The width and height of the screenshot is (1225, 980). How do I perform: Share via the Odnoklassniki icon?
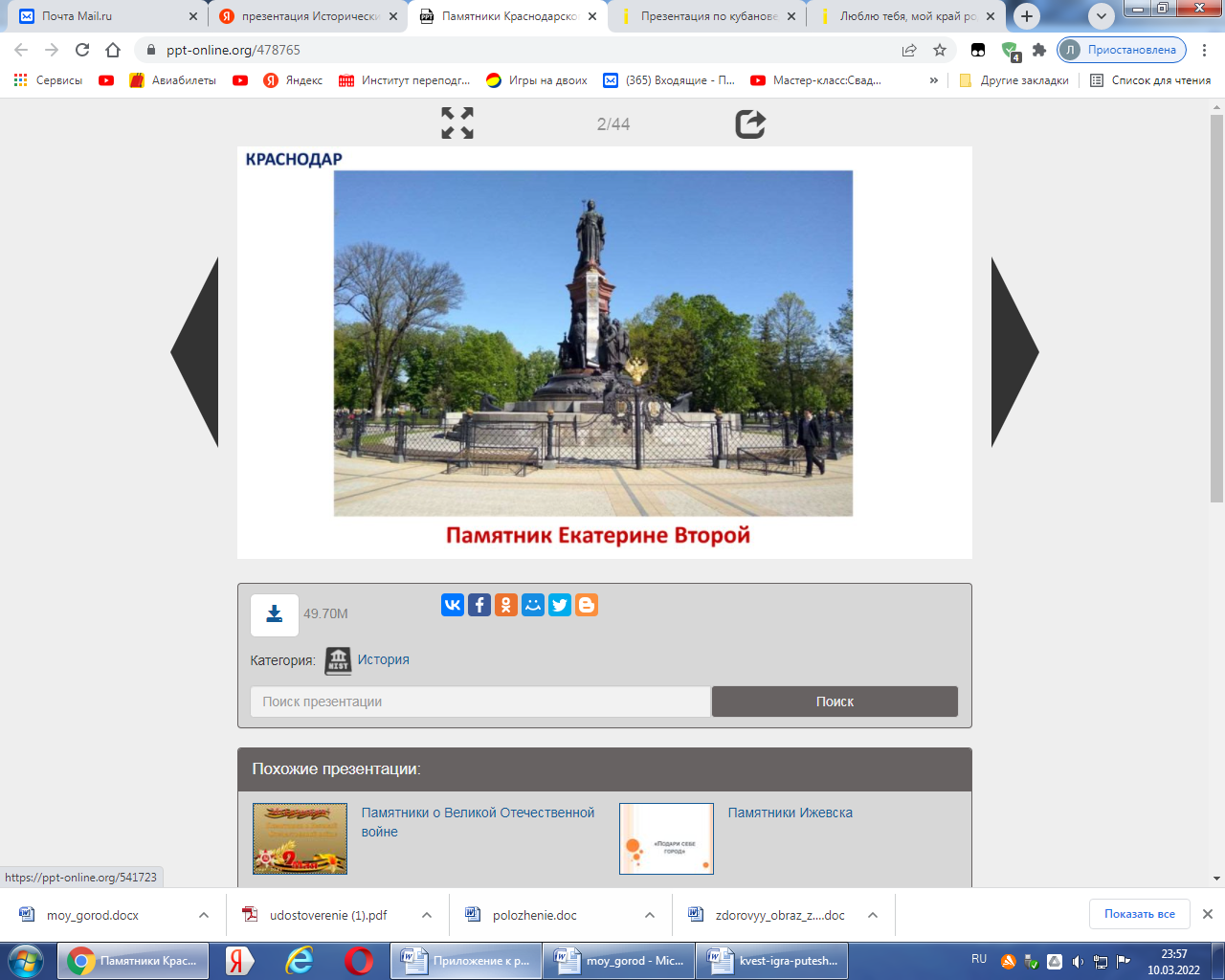point(506,605)
